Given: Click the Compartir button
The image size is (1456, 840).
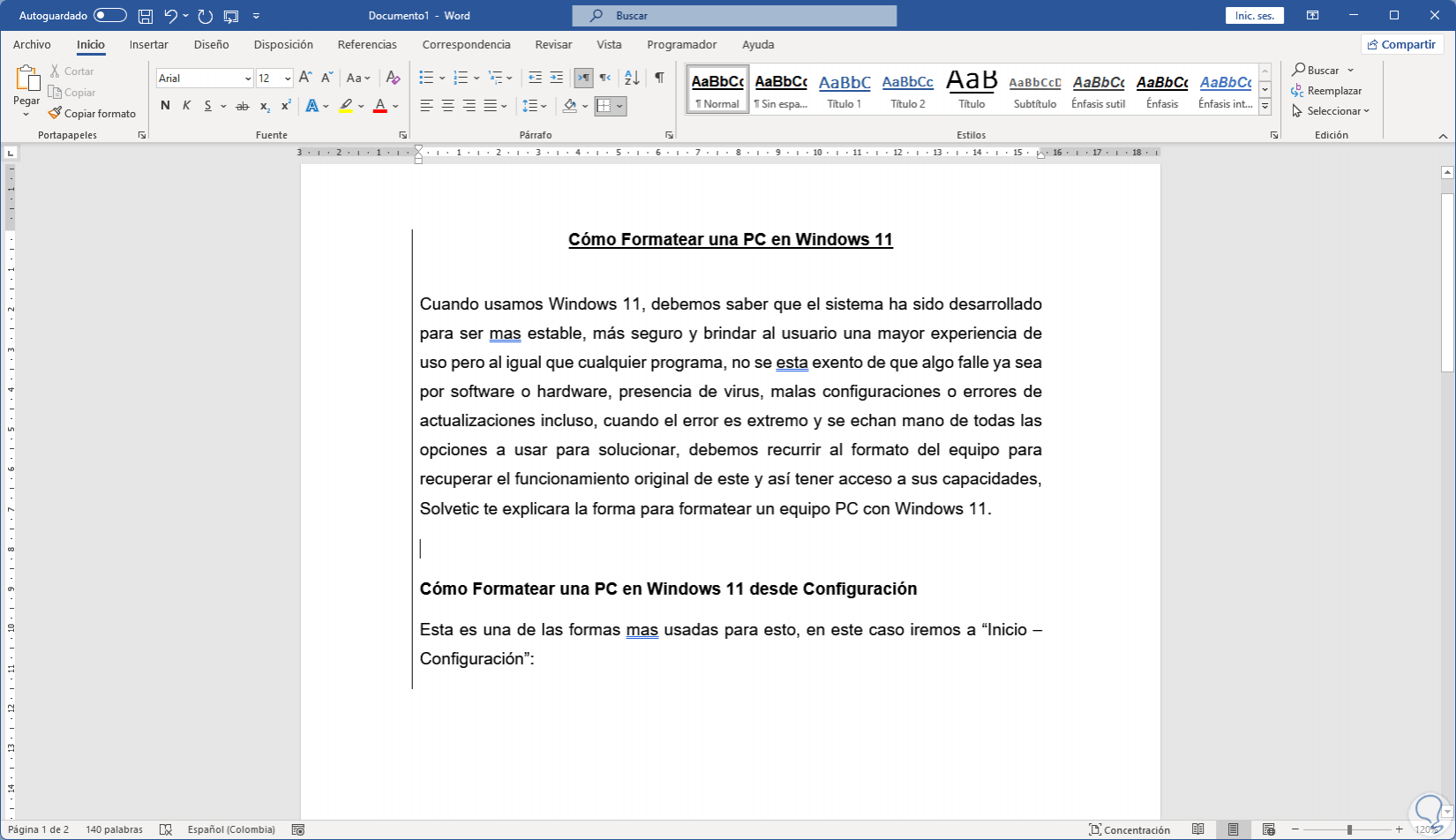Looking at the screenshot, I should (1401, 44).
